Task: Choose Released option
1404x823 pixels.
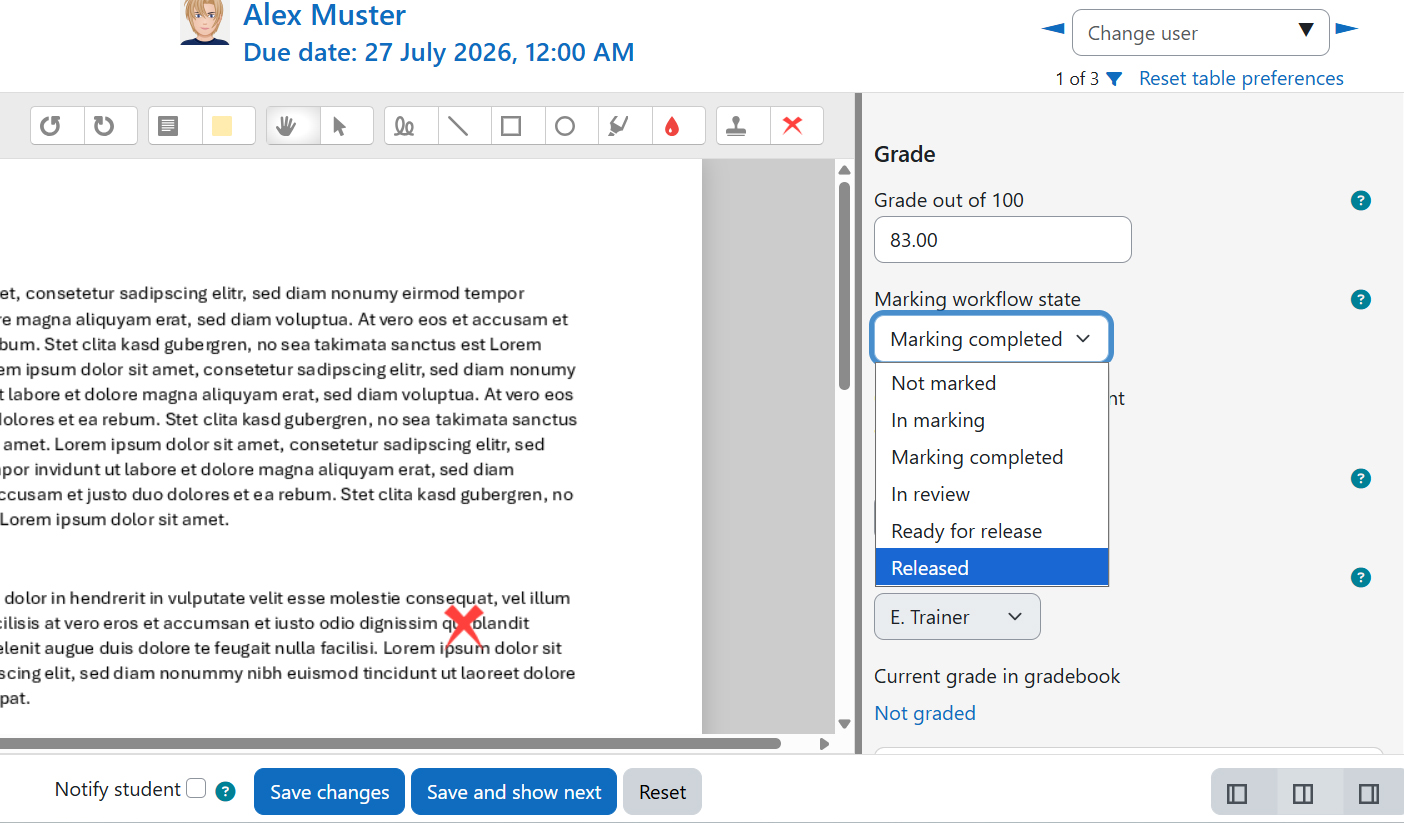Action: click(x=991, y=567)
